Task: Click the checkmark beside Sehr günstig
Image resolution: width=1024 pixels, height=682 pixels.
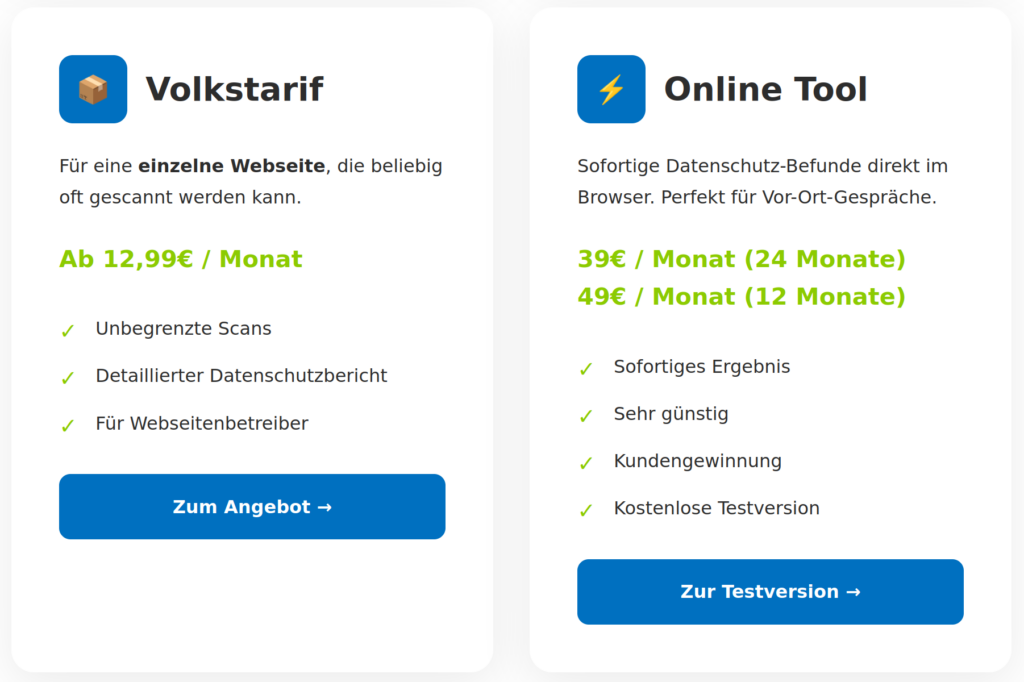Action: [x=586, y=415]
